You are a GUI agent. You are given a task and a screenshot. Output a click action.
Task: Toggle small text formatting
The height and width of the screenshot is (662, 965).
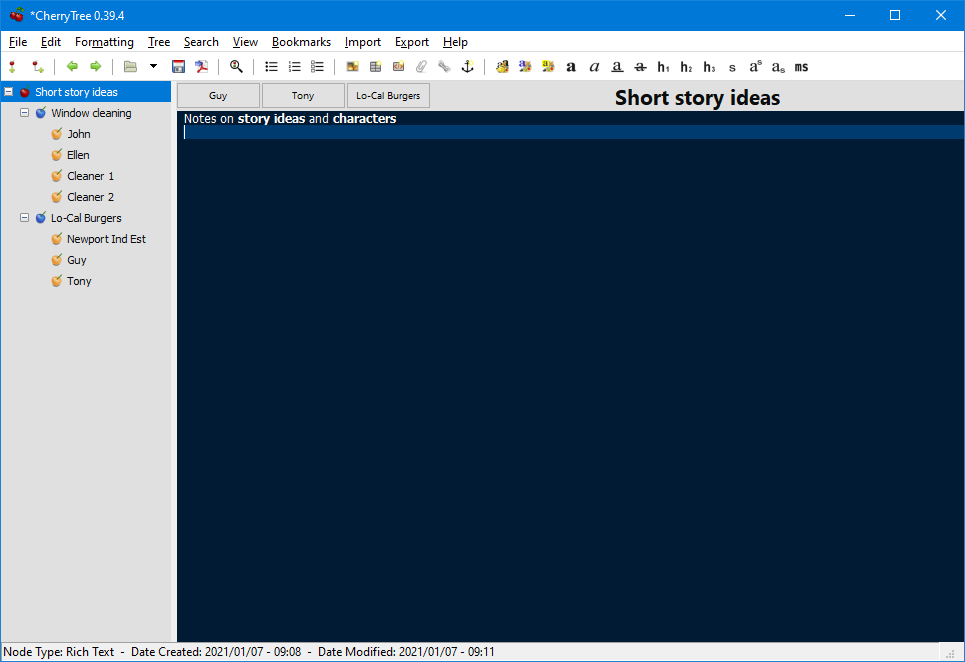732,66
